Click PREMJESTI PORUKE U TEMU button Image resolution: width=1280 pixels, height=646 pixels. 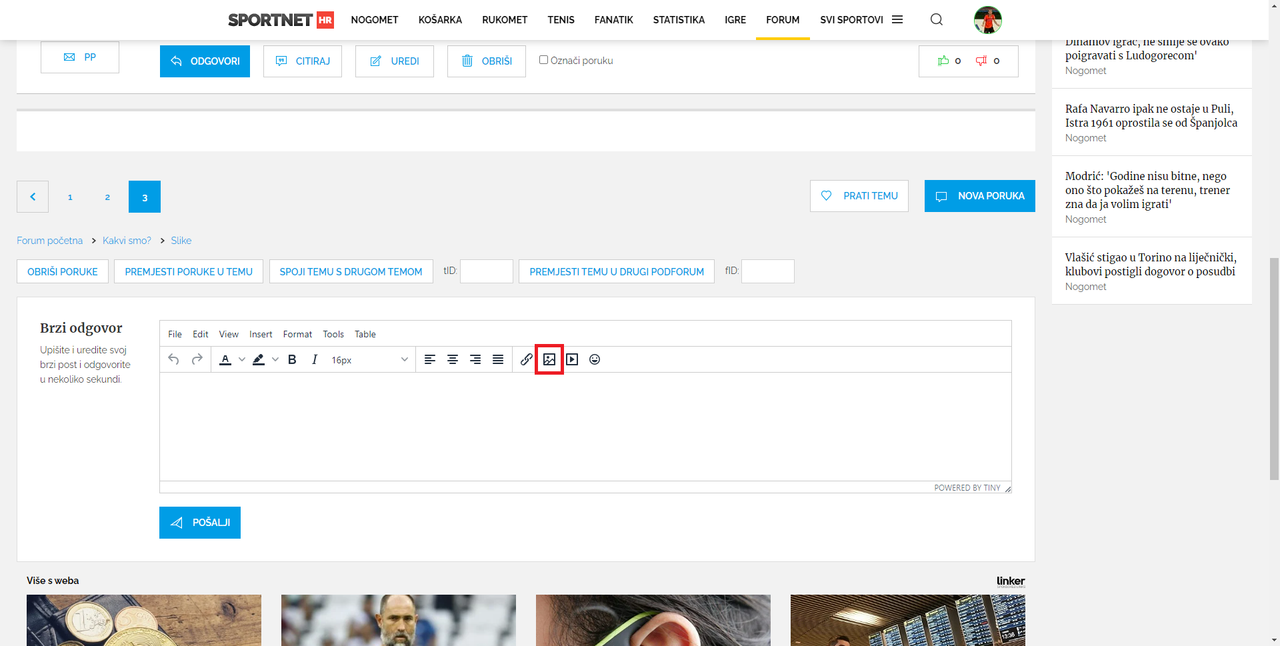coord(189,271)
